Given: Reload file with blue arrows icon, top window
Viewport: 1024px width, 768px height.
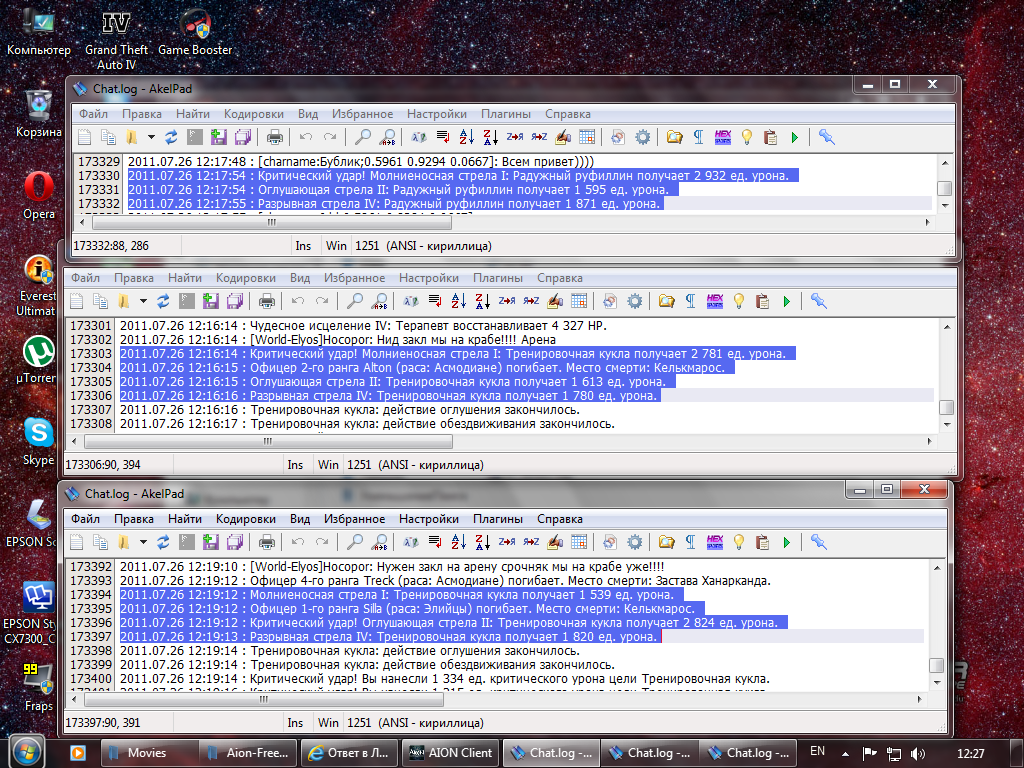Looking at the screenshot, I should pyautogui.click(x=171, y=137).
